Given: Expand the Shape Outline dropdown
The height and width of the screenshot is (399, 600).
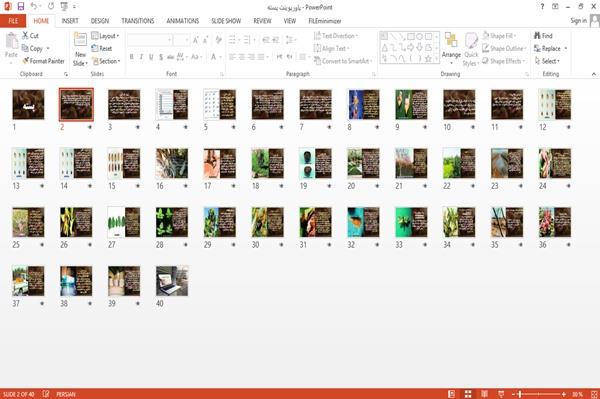Looking at the screenshot, I should click(504, 48).
